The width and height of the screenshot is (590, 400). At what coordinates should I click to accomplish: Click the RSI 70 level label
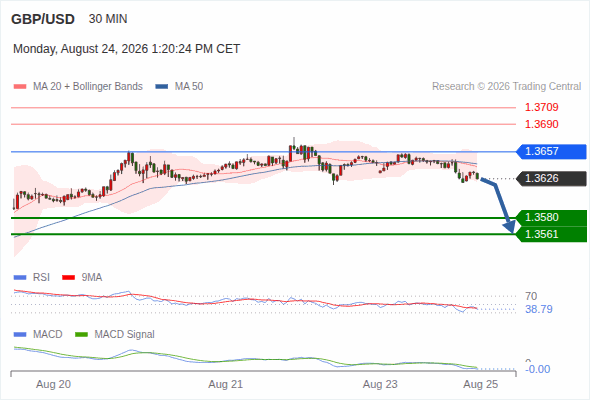[x=531, y=296]
